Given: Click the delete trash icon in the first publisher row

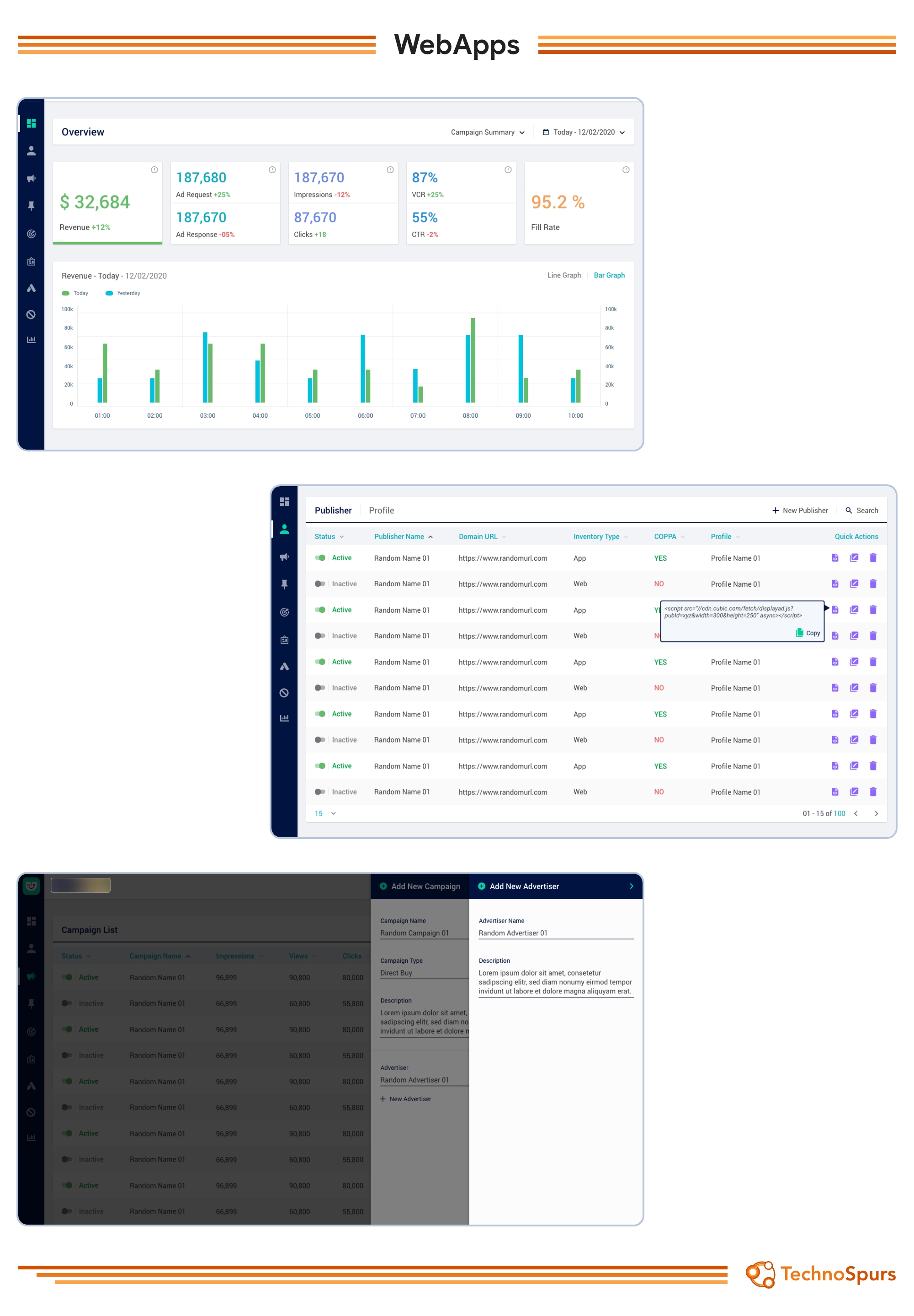Looking at the screenshot, I should pos(873,558).
